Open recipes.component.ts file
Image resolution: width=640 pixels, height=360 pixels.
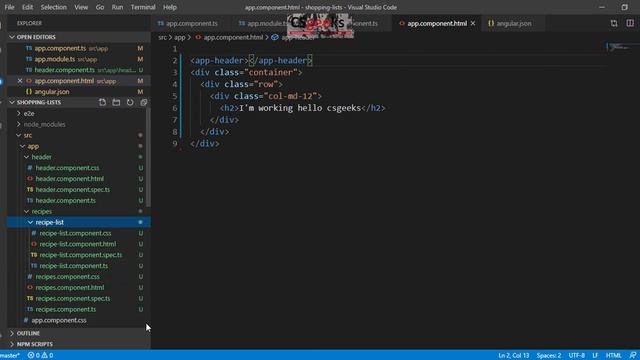[x=66, y=309]
